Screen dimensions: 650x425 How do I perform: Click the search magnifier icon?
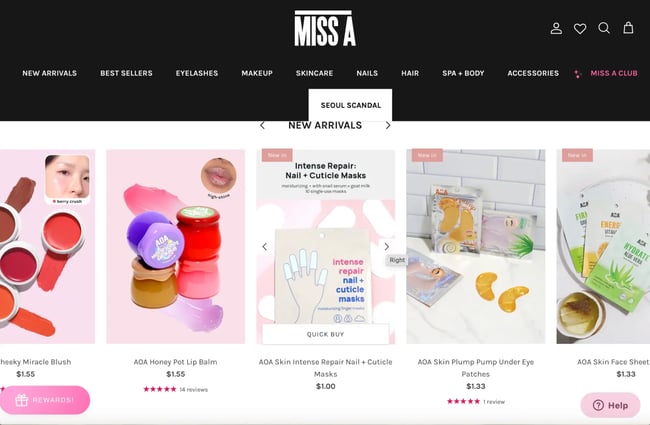click(x=604, y=28)
